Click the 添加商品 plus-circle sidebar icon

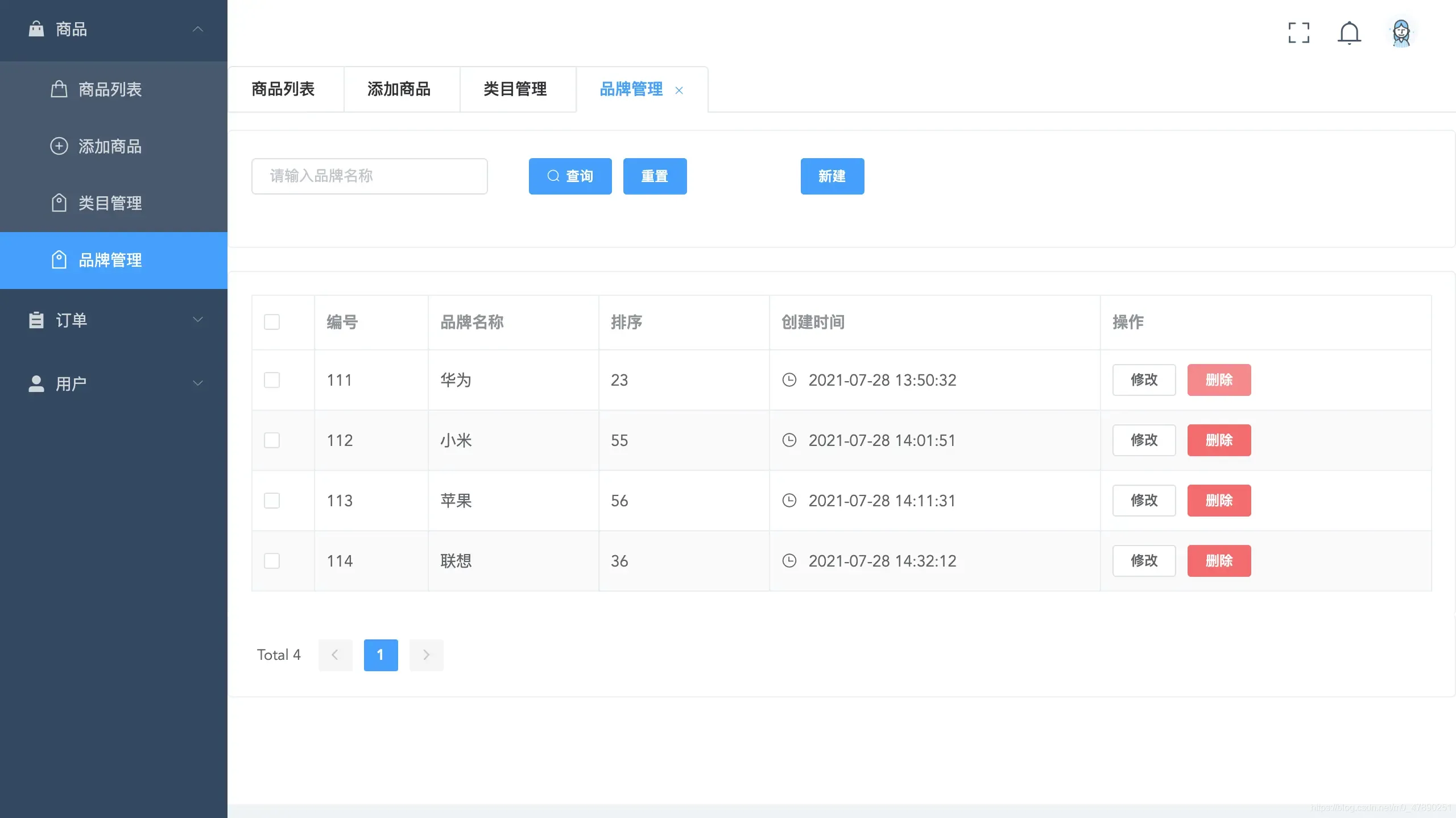point(59,146)
